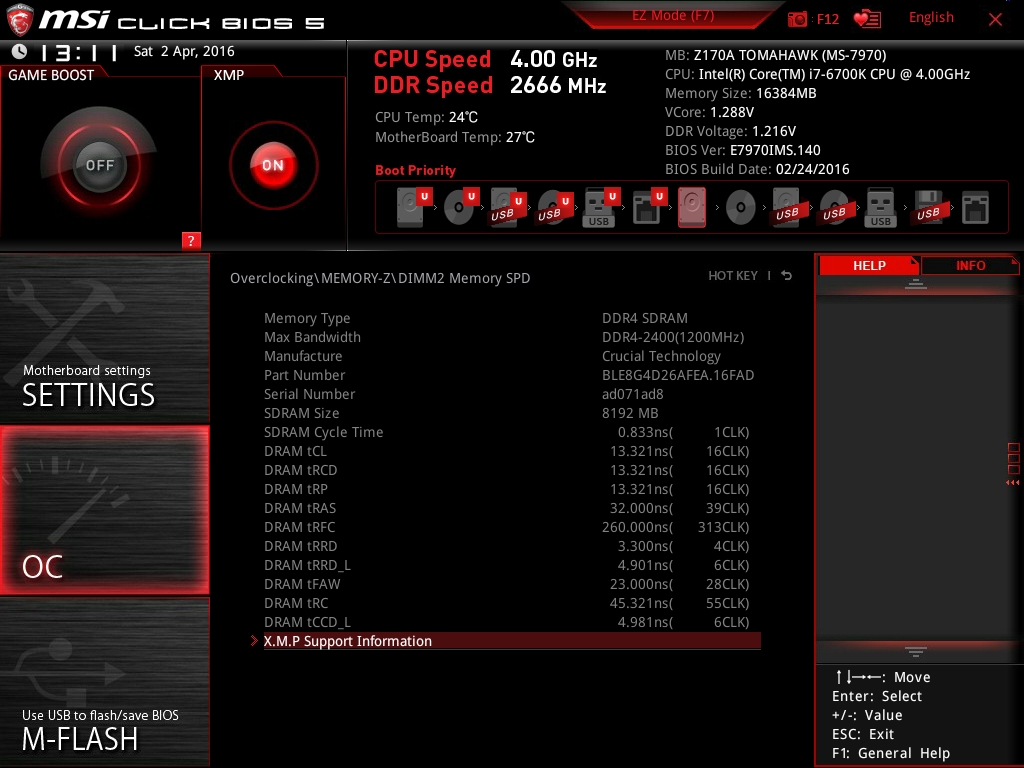The image size is (1024, 768).
Task: Click part number BLE8G4D26AFEA.16FAD
Action: [x=678, y=375]
